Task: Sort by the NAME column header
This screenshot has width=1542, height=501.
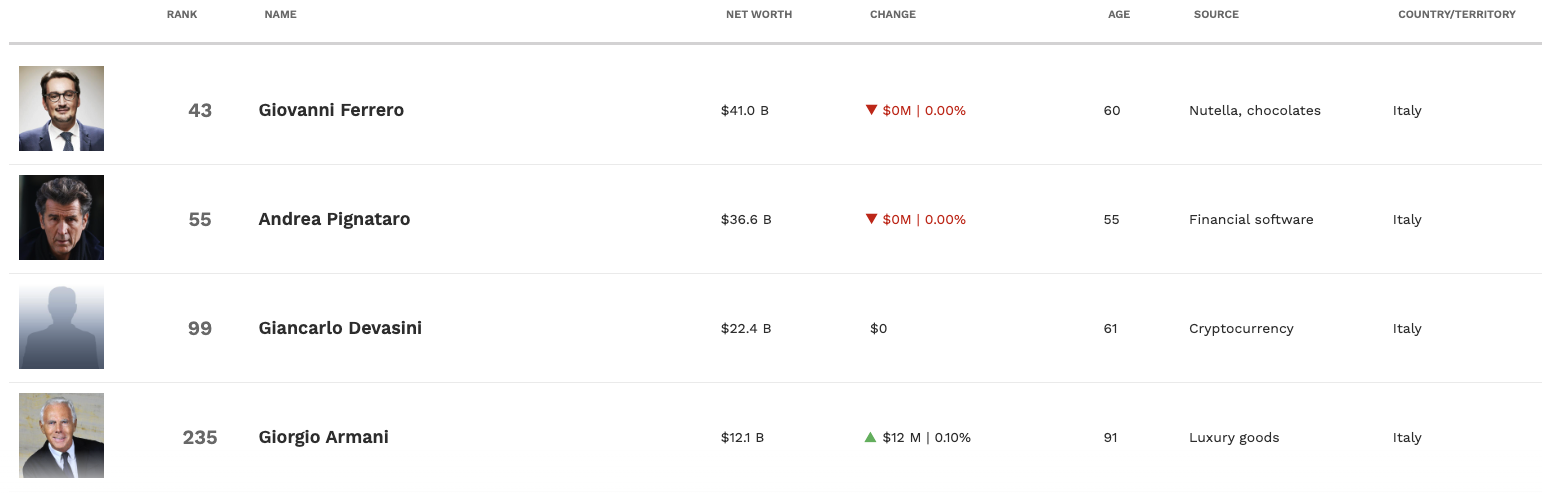Action: pyautogui.click(x=280, y=15)
